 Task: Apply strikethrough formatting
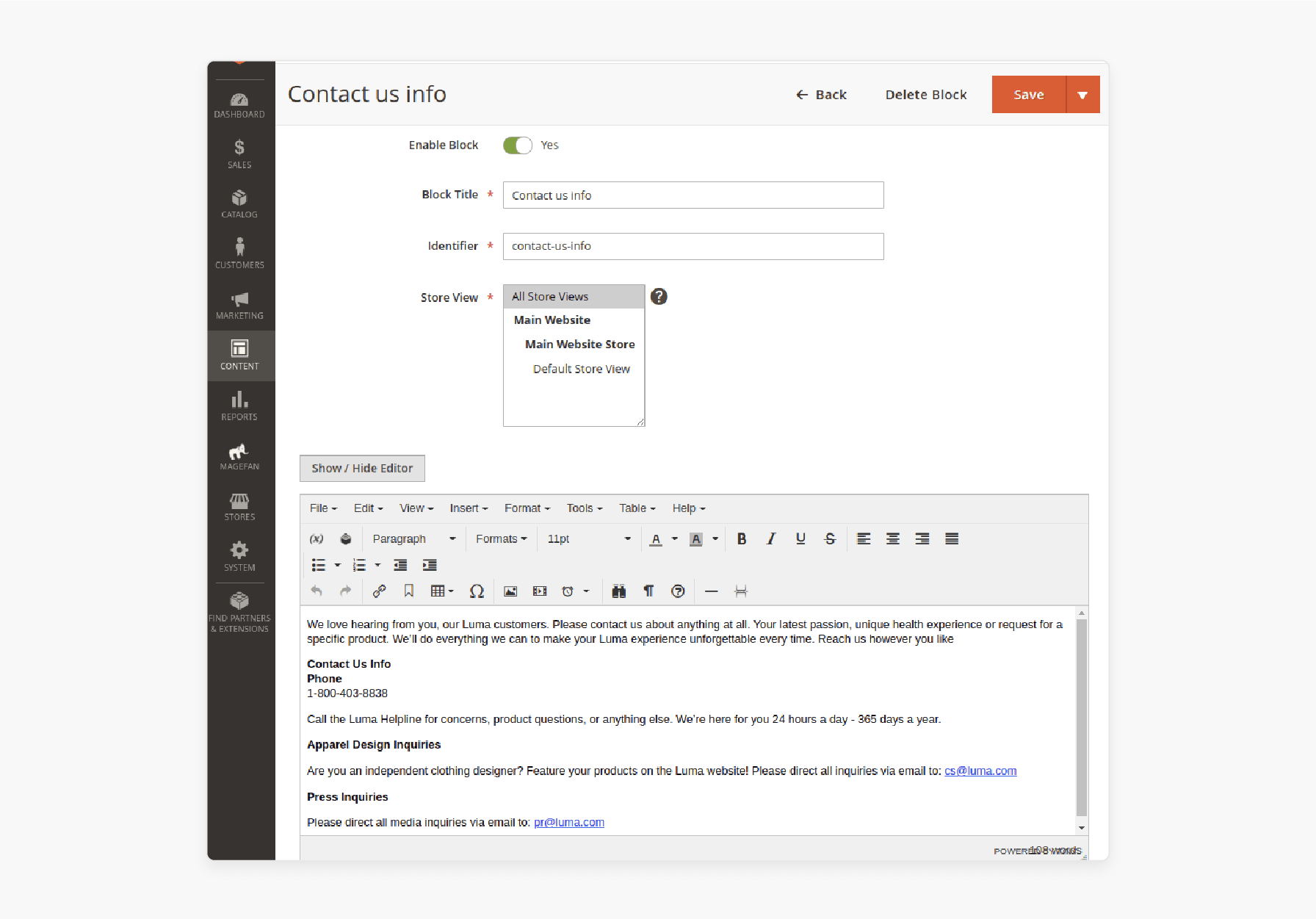[830, 538]
